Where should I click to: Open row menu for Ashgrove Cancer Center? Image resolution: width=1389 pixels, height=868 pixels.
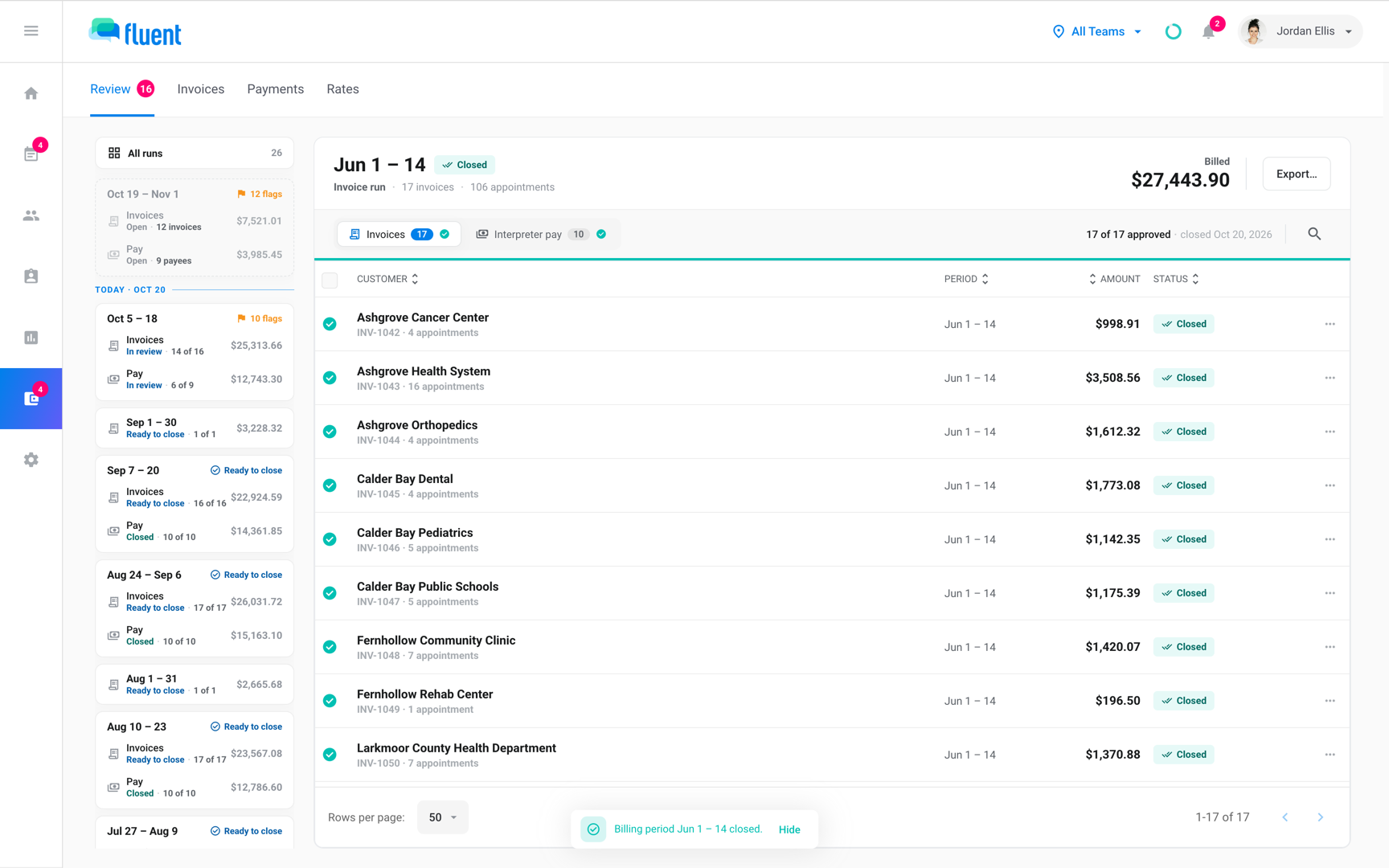point(1330,324)
